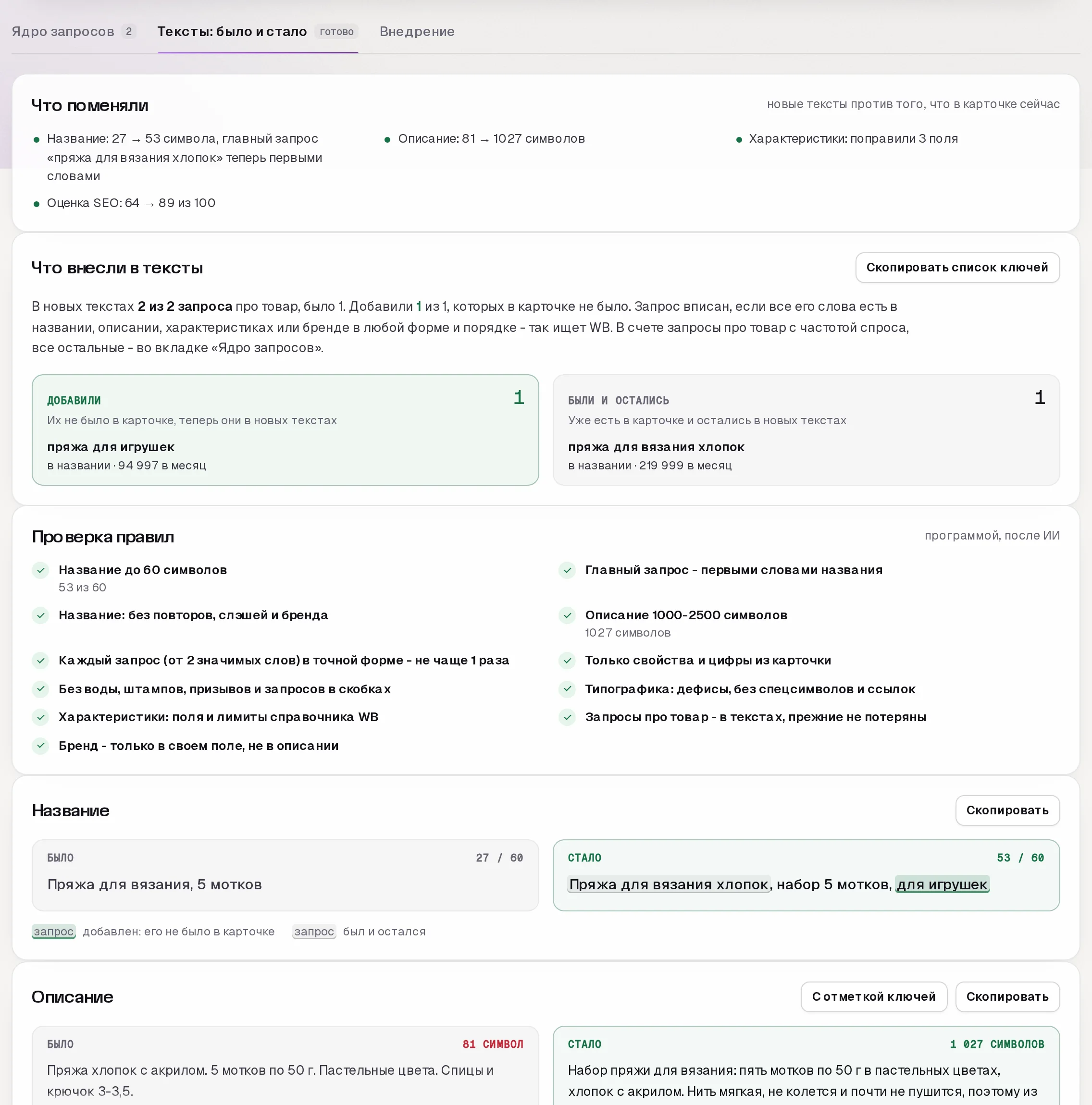This screenshot has height=1105, width=1092.
Task: Click check icon beside «Характеристики: поля и лимиты»
Action: coord(41,717)
